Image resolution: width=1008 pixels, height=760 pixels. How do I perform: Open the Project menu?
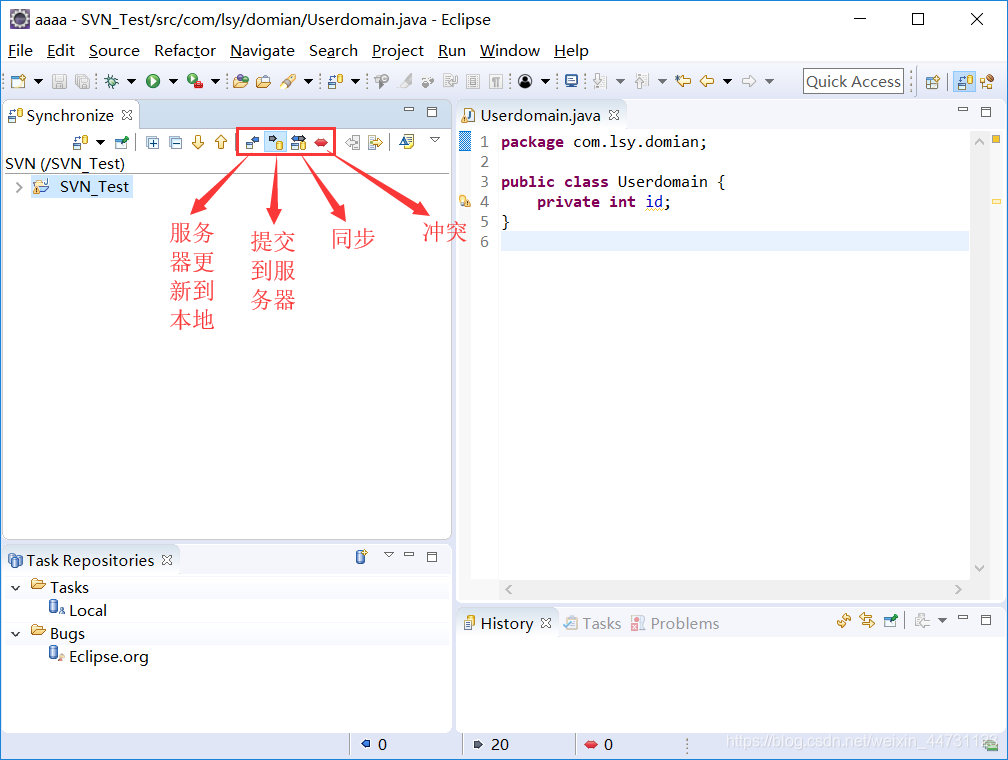(397, 51)
